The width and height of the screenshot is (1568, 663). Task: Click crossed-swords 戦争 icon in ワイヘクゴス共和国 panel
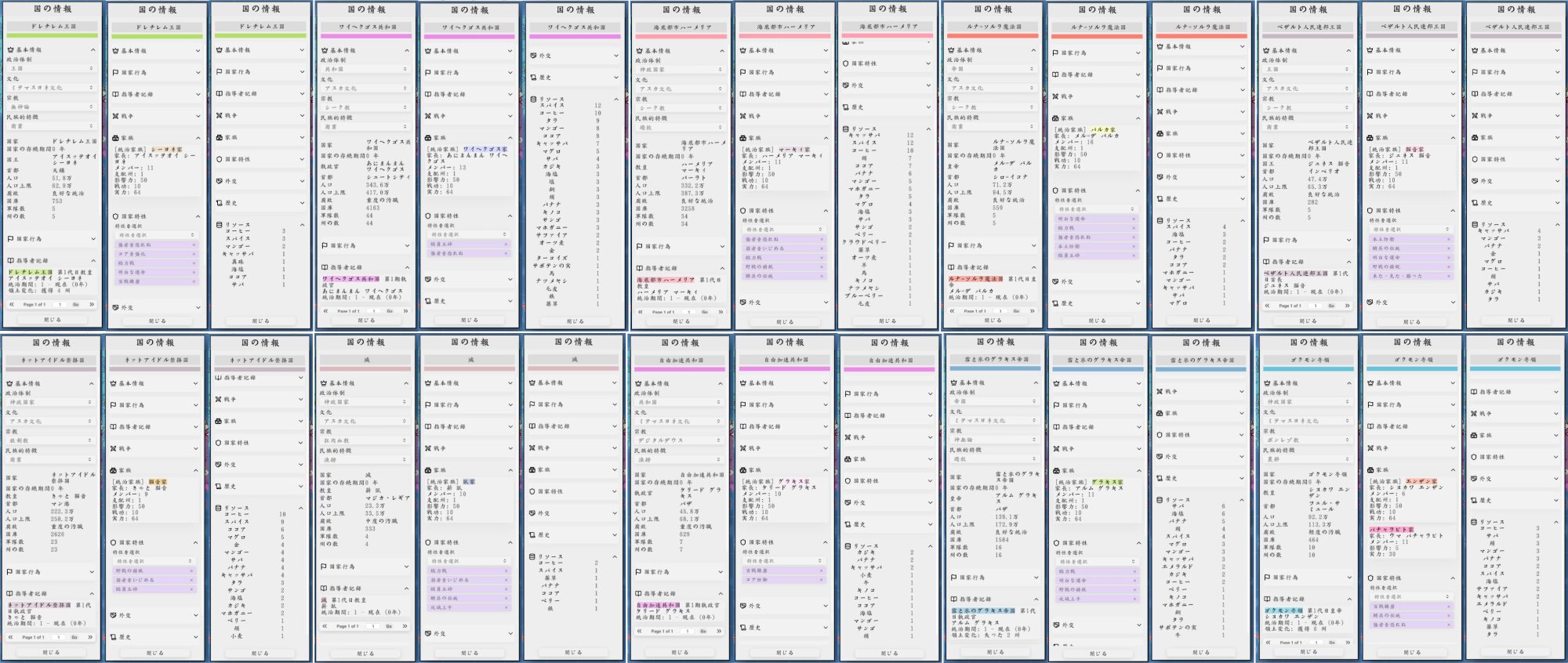(429, 116)
